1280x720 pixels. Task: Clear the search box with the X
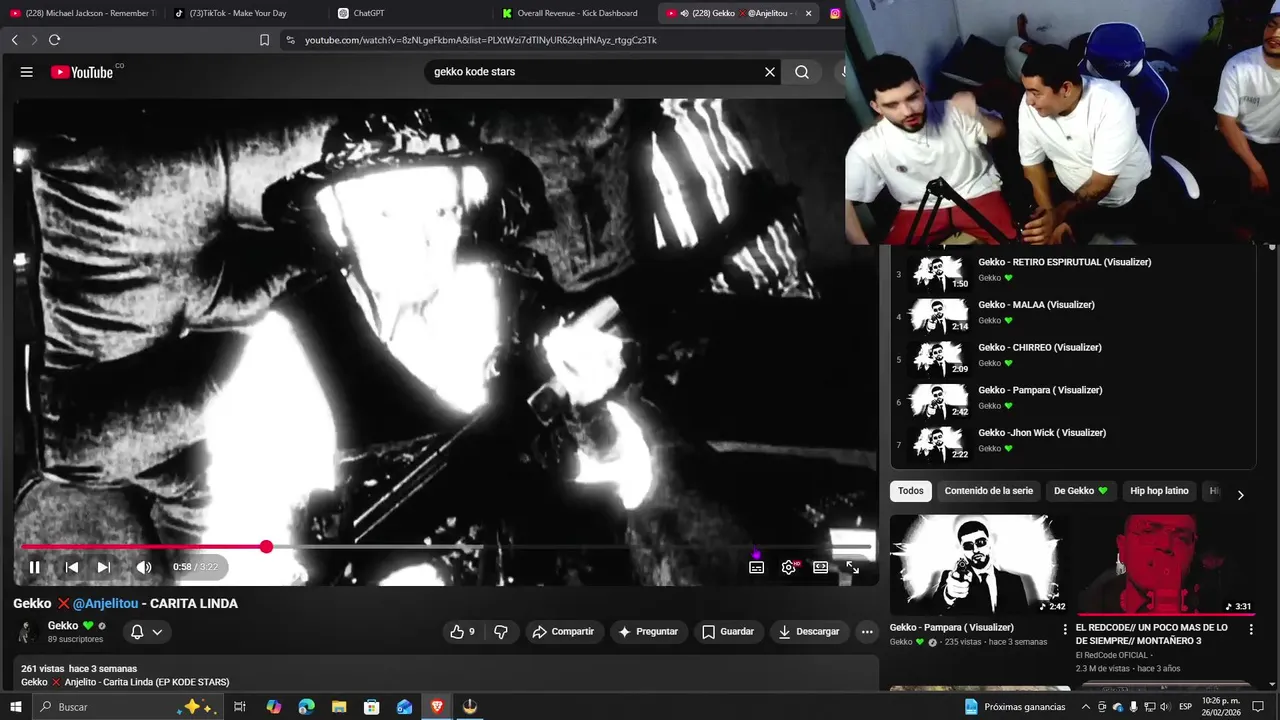[770, 72]
